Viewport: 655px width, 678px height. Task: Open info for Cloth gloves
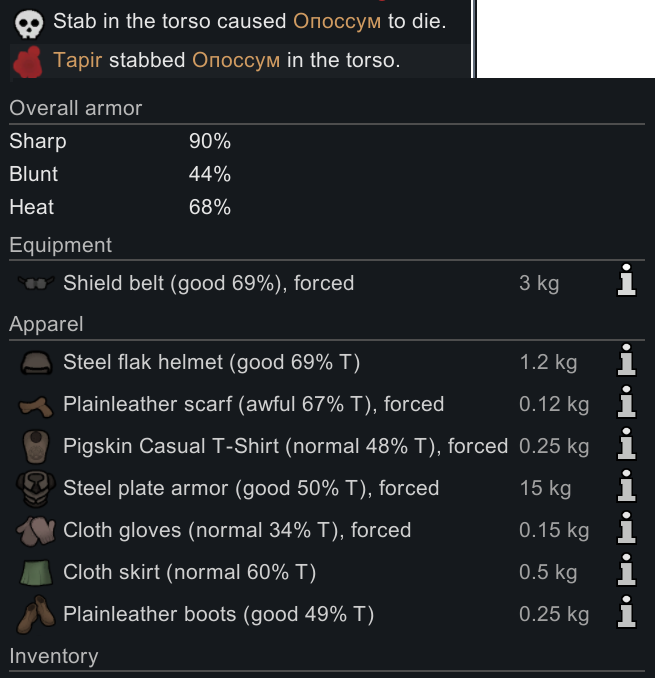(x=626, y=530)
